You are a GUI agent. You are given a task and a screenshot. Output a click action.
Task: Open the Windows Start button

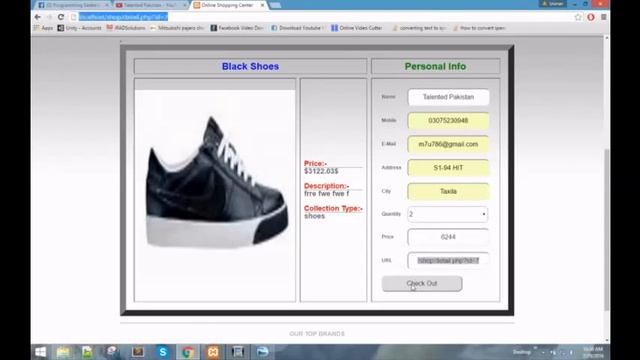tap(40, 352)
